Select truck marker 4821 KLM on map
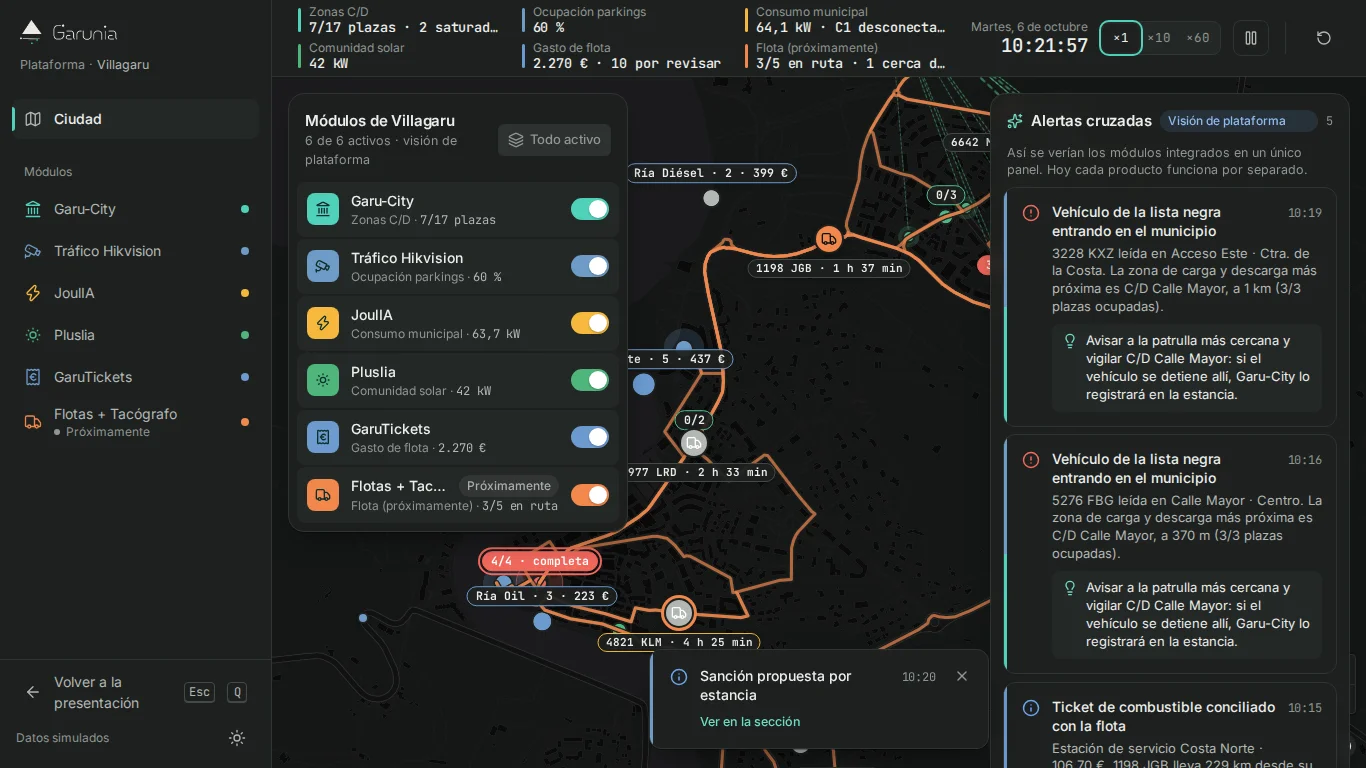The height and width of the screenshot is (768, 1366). tap(678, 612)
